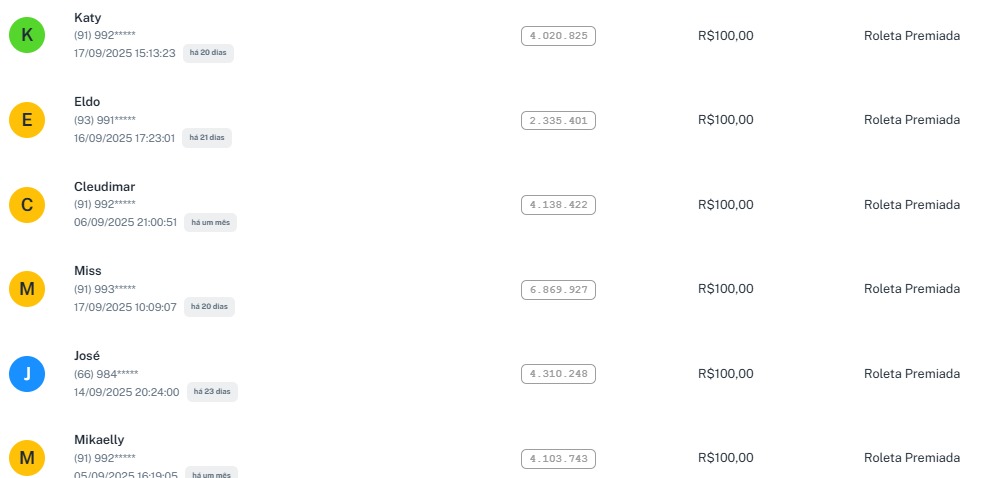982x478 pixels.
Task: Click the 'há 23 dias' badge for José
Action: pos(212,392)
